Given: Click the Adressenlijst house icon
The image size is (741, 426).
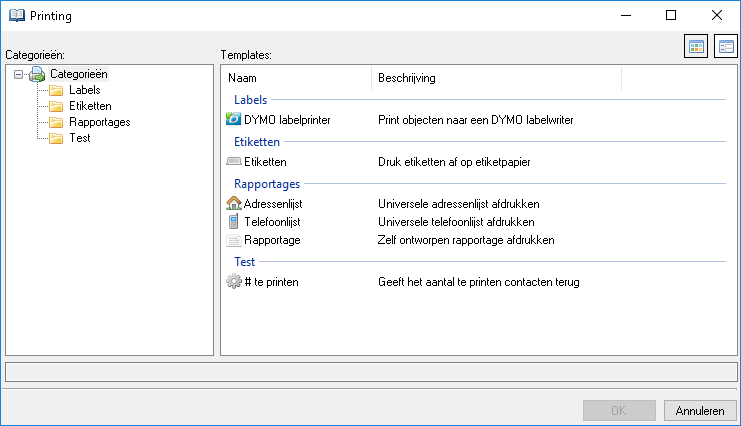Looking at the screenshot, I should (x=234, y=203).
